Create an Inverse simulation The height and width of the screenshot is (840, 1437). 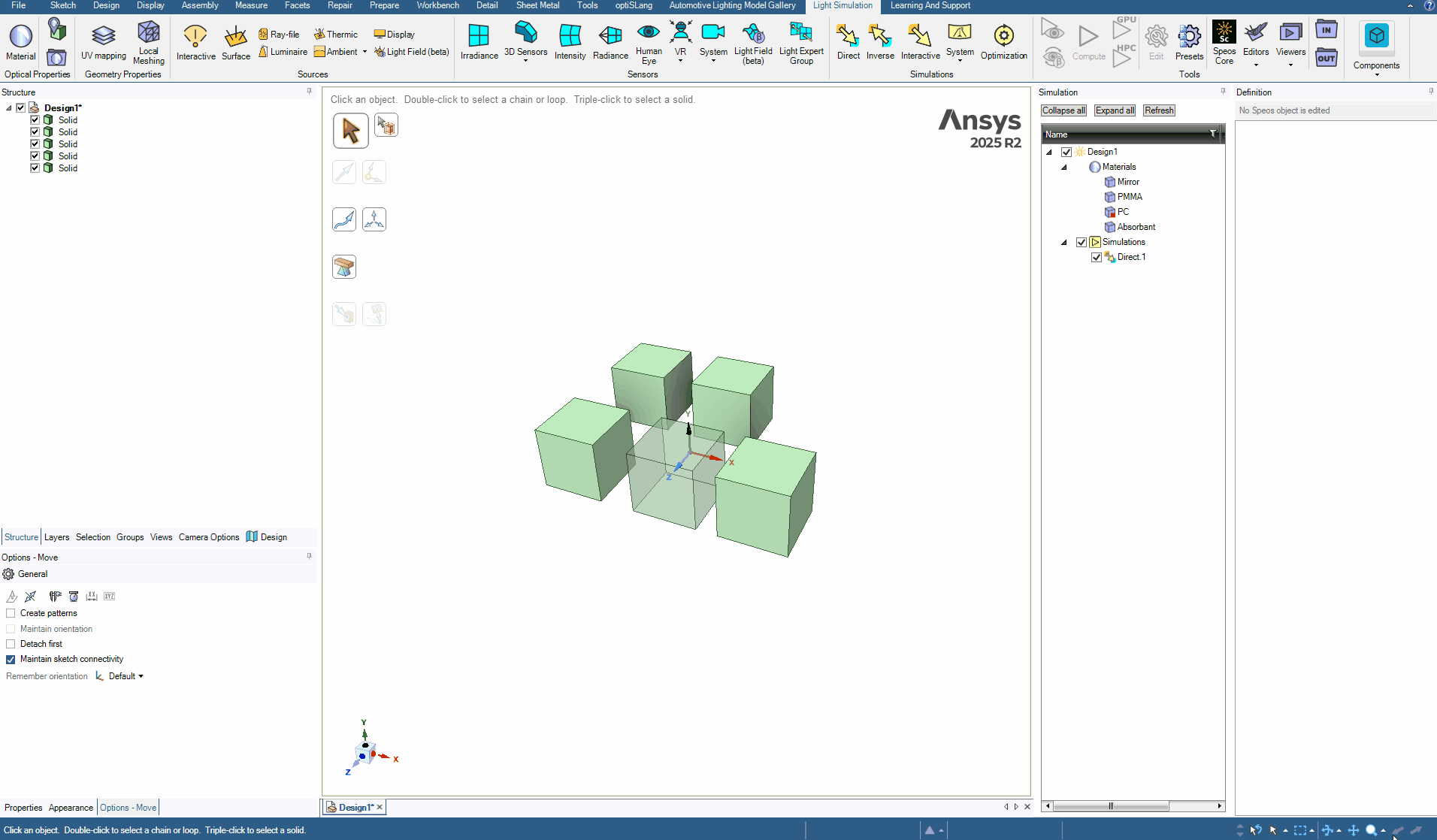click(880, 42)
